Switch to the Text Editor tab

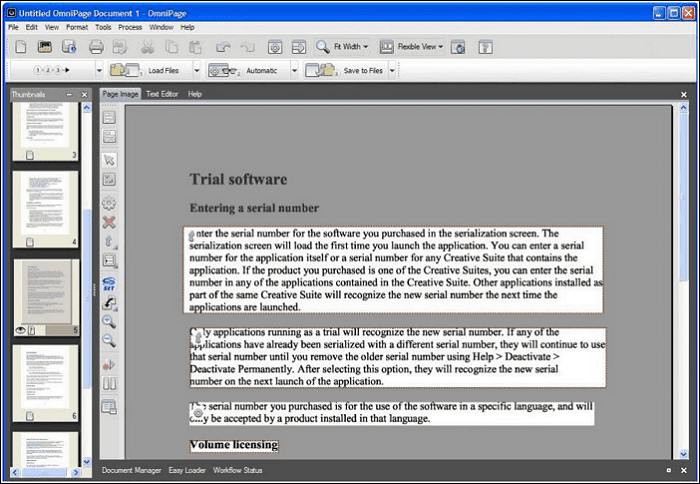point(160,94)
